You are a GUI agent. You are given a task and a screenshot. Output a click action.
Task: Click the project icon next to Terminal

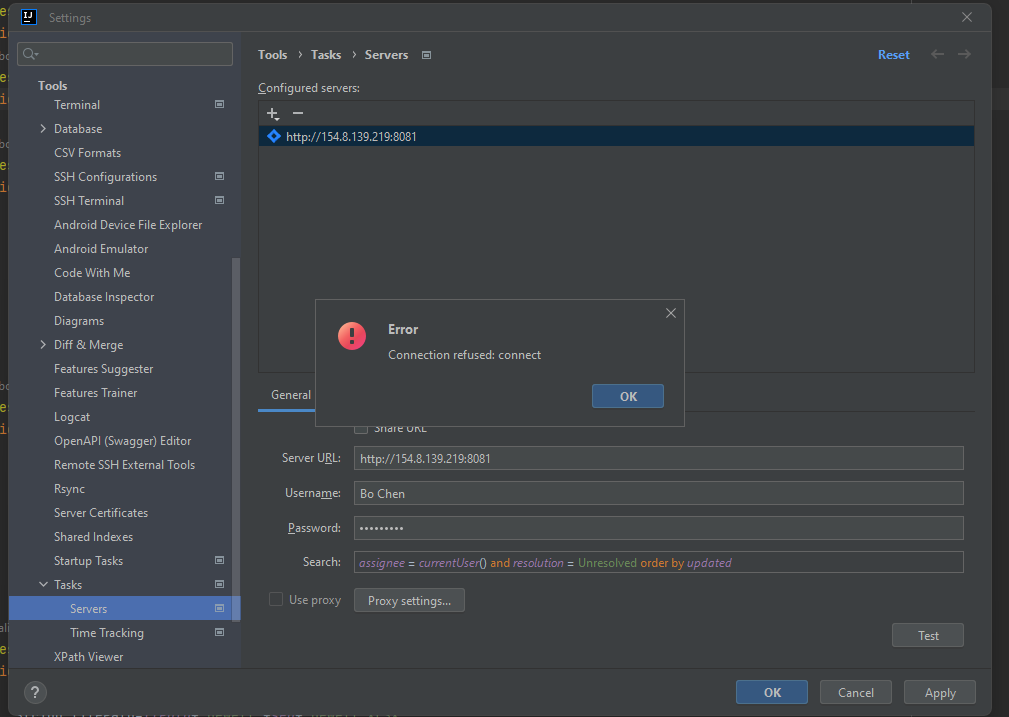click(219, 104)
